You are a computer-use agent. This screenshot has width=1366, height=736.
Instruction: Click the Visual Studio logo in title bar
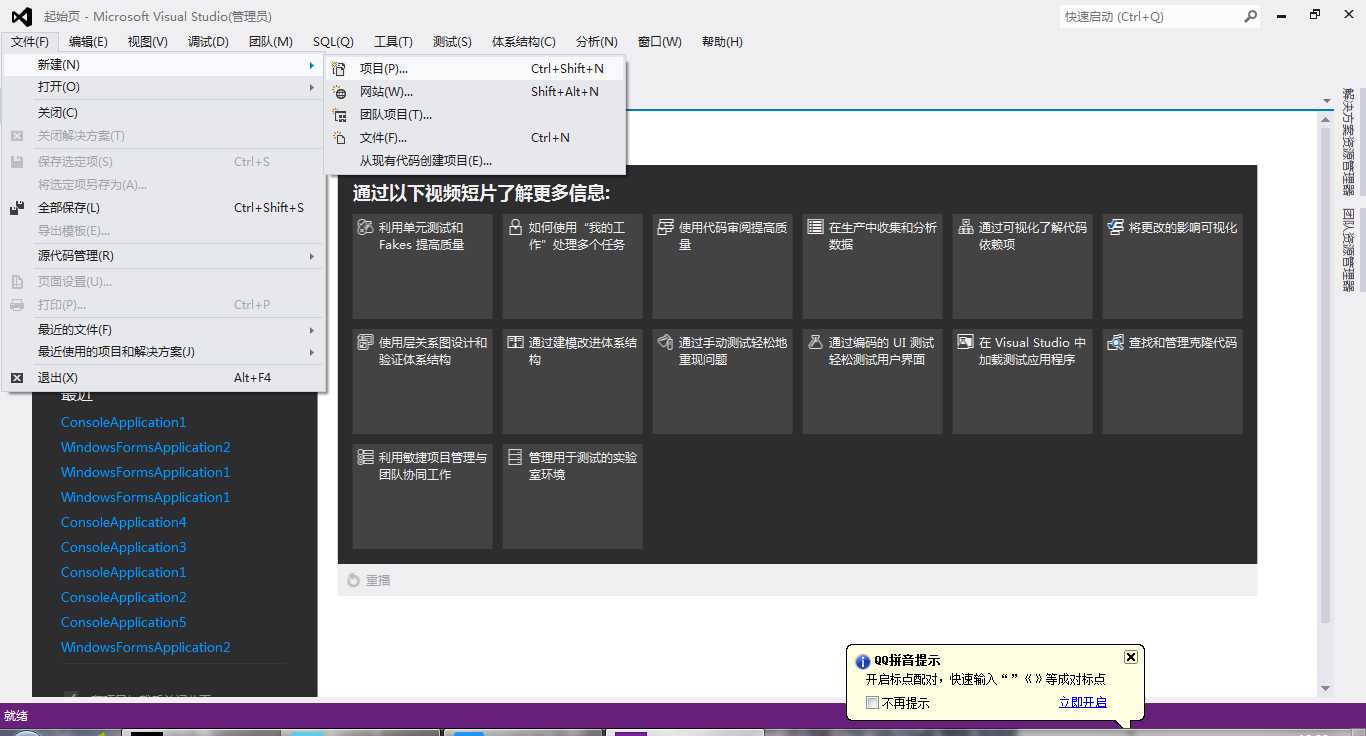[x=21, y=16]
